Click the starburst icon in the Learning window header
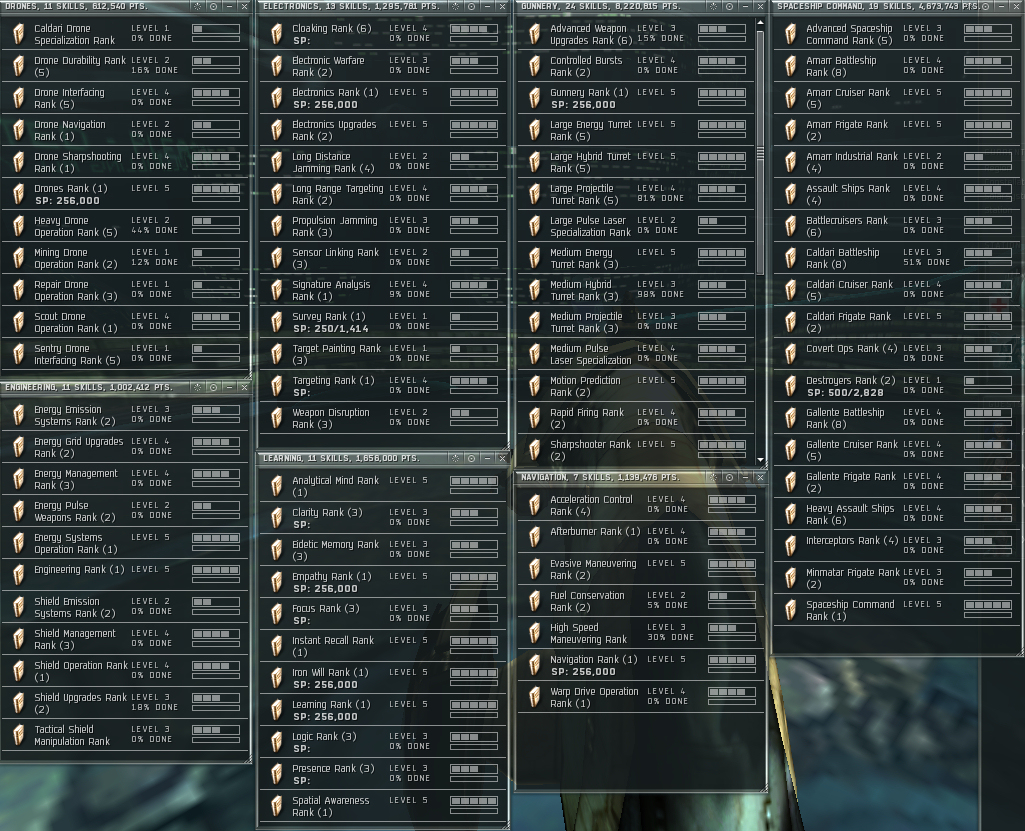The width and height of the screenshot is (1025, 831). coord(456,458)
